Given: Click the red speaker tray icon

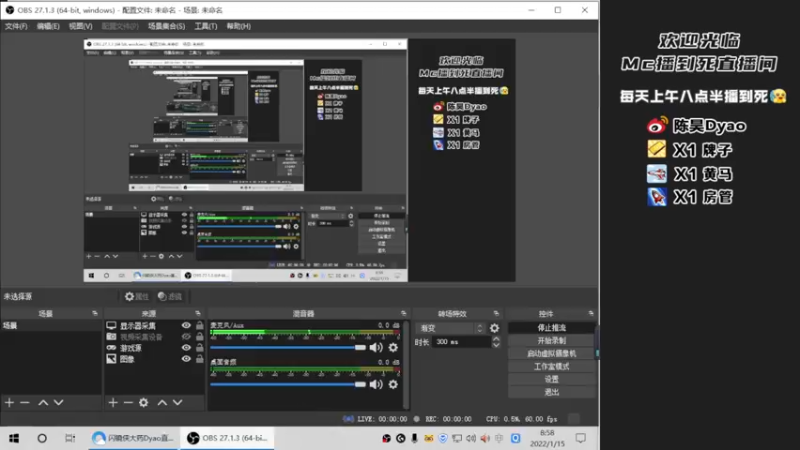Looking at the screenshot, I should [485, 438].
